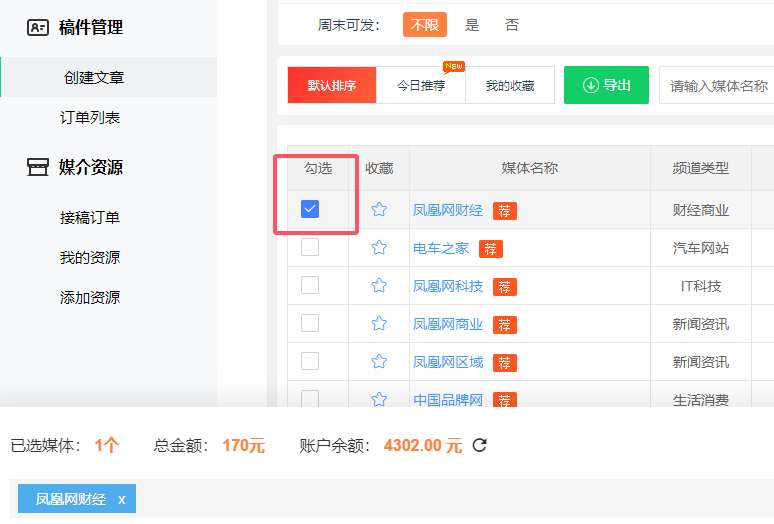Uncheck the 凤凰网财经 checkbox
Viewport: 774px width, 524px height.
coord(310,209)
